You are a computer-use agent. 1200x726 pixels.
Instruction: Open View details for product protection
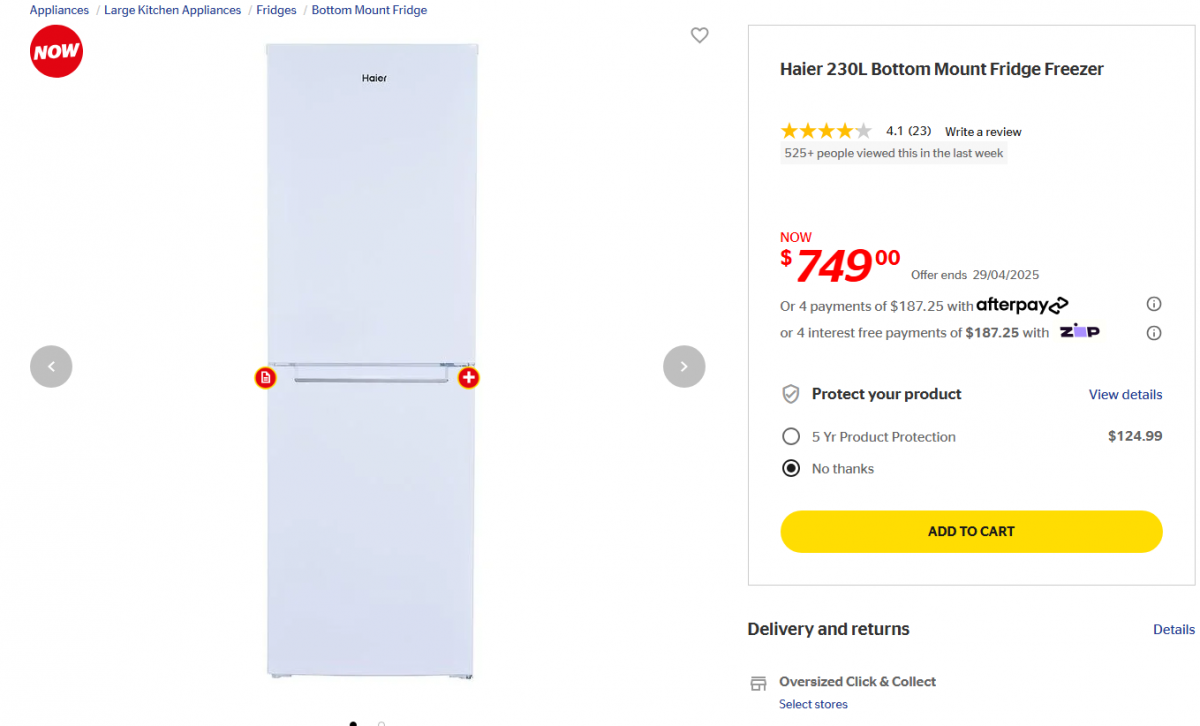(x=1125, y=395)
